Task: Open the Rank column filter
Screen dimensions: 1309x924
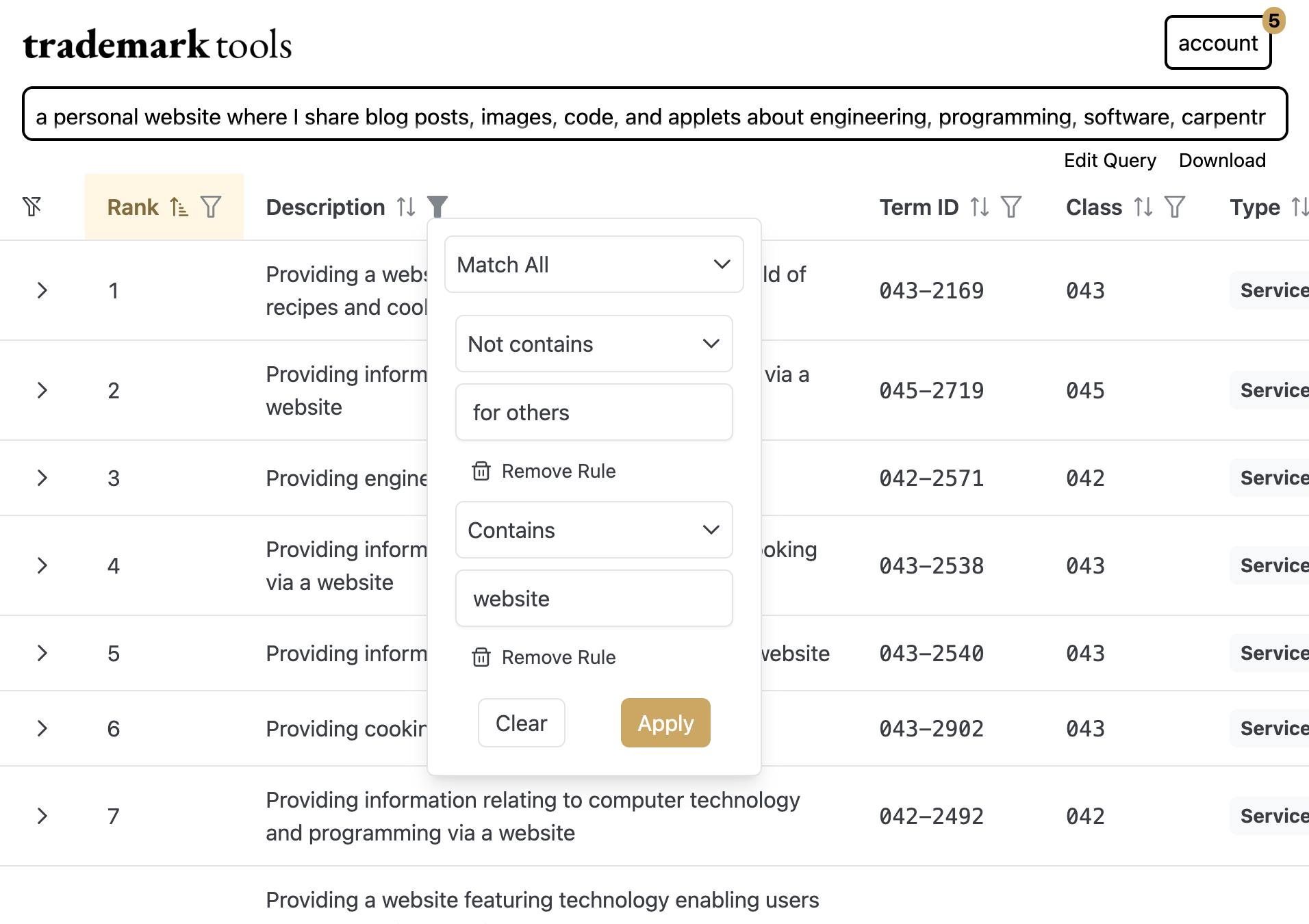Action: pos(211,207)
